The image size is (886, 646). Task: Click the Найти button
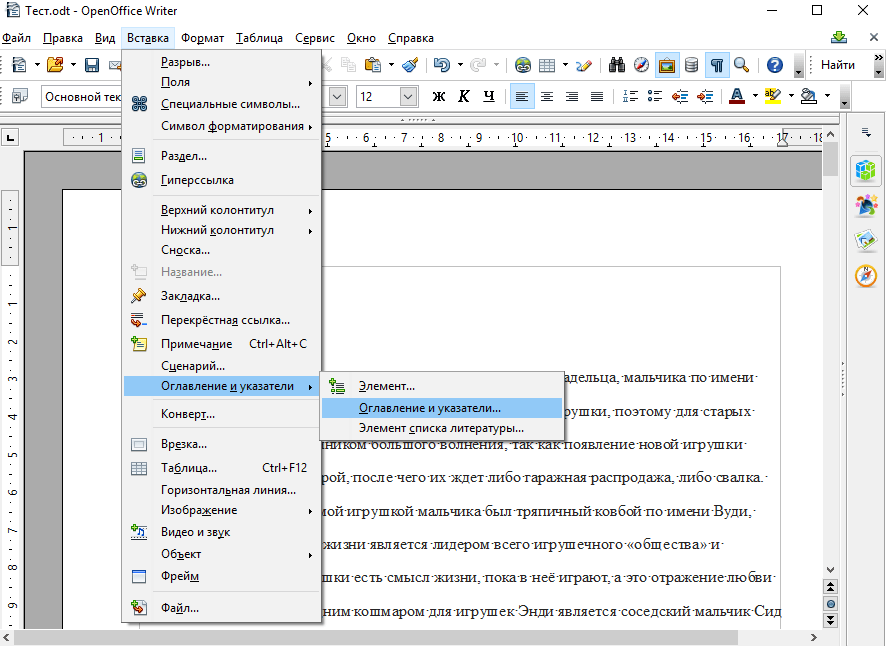tap(837, 65)
